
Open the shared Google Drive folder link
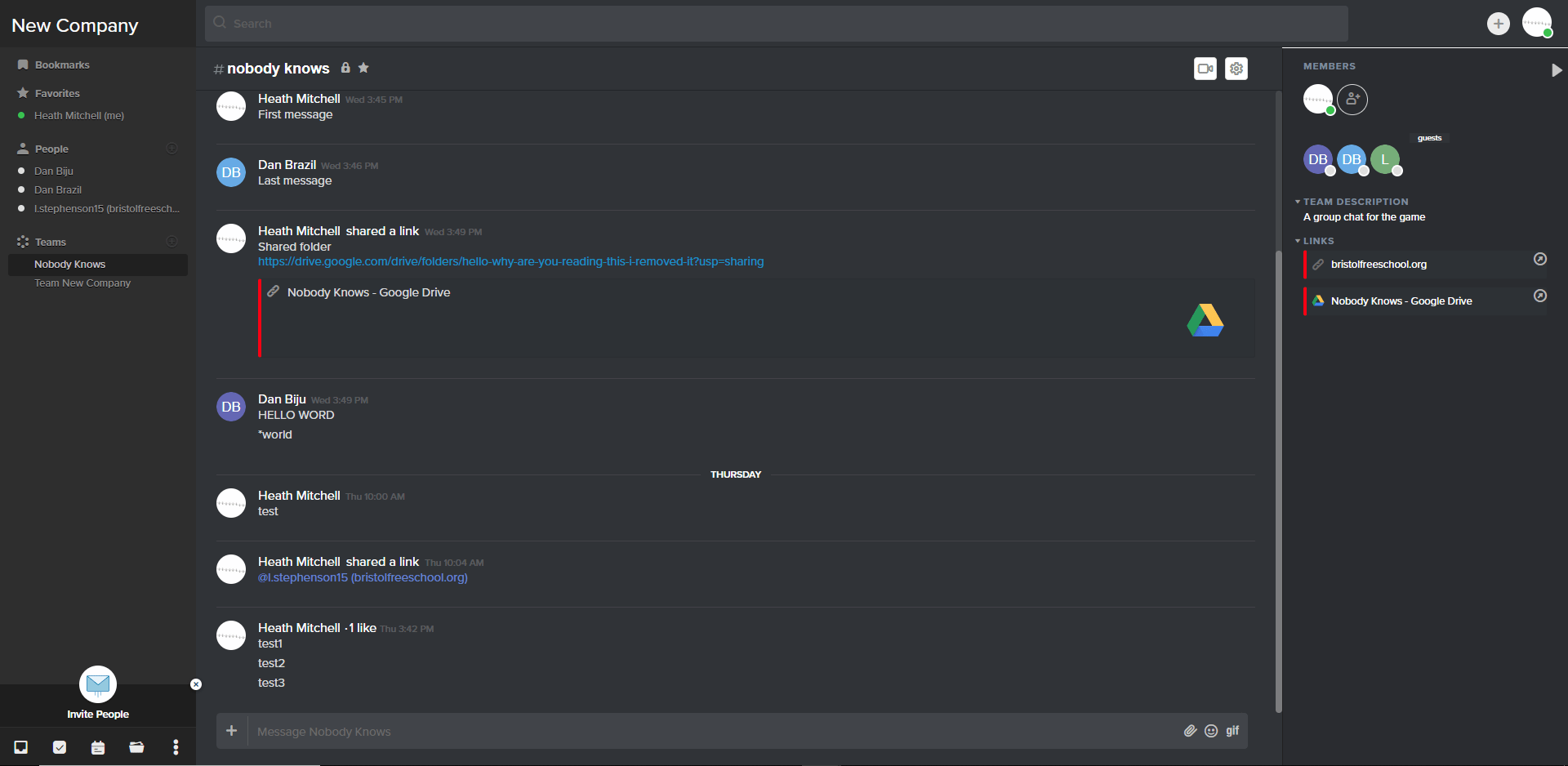[x=510, y=261]
